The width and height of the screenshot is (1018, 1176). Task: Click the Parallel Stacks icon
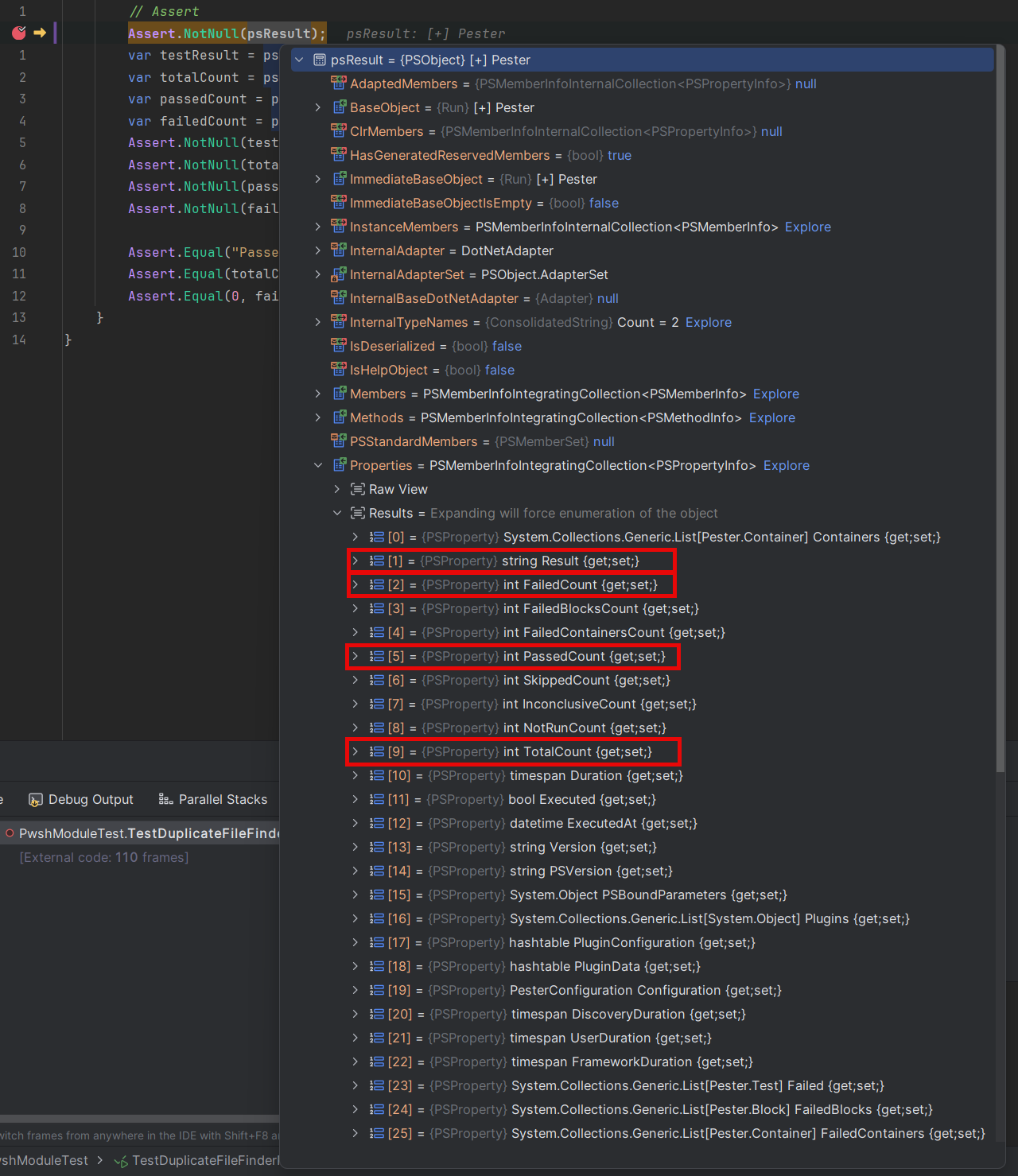(x=165, y=800)
